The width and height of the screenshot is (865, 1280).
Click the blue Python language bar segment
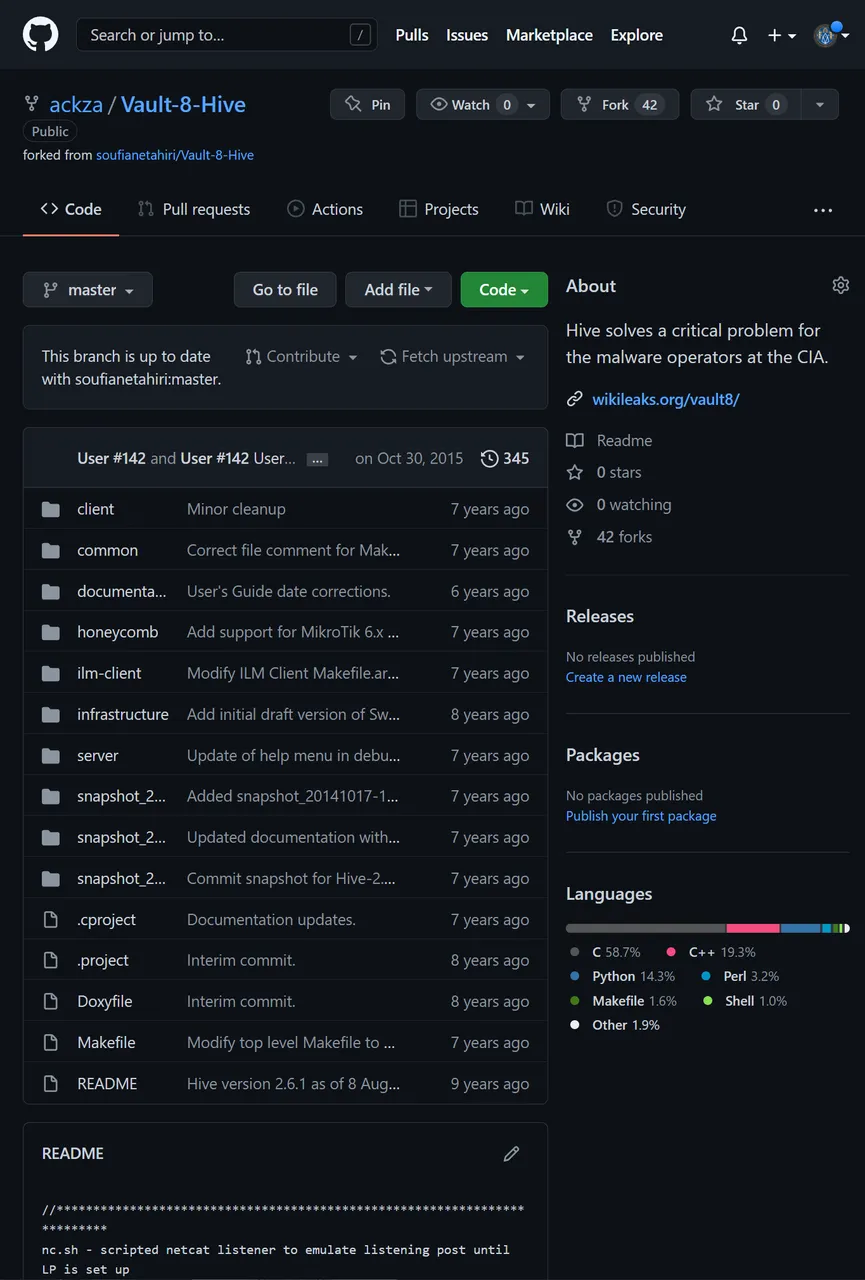pos(801,929)
